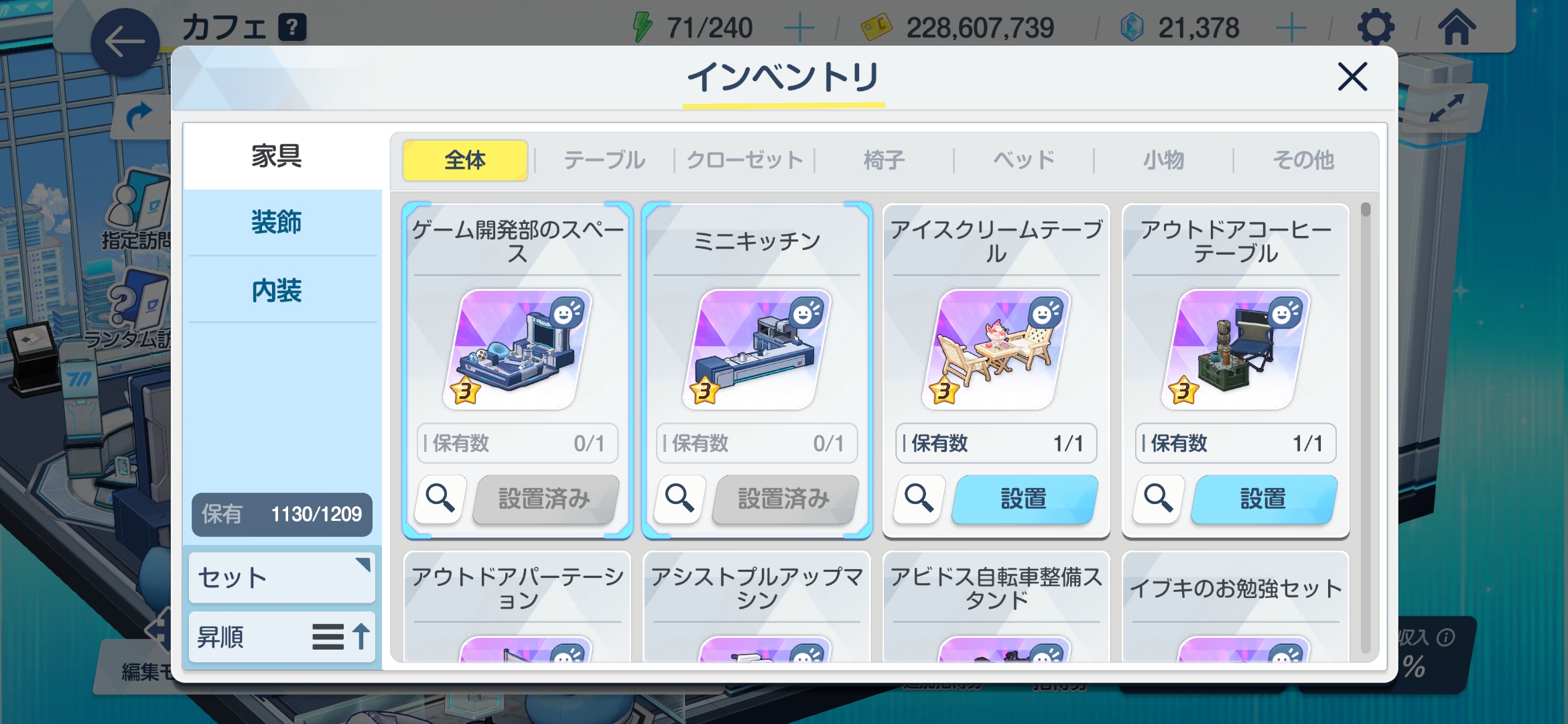This screenshot has height=724, width=1568.
Task: Click the inventory list scrollbar
Action: click(1366, 429)
